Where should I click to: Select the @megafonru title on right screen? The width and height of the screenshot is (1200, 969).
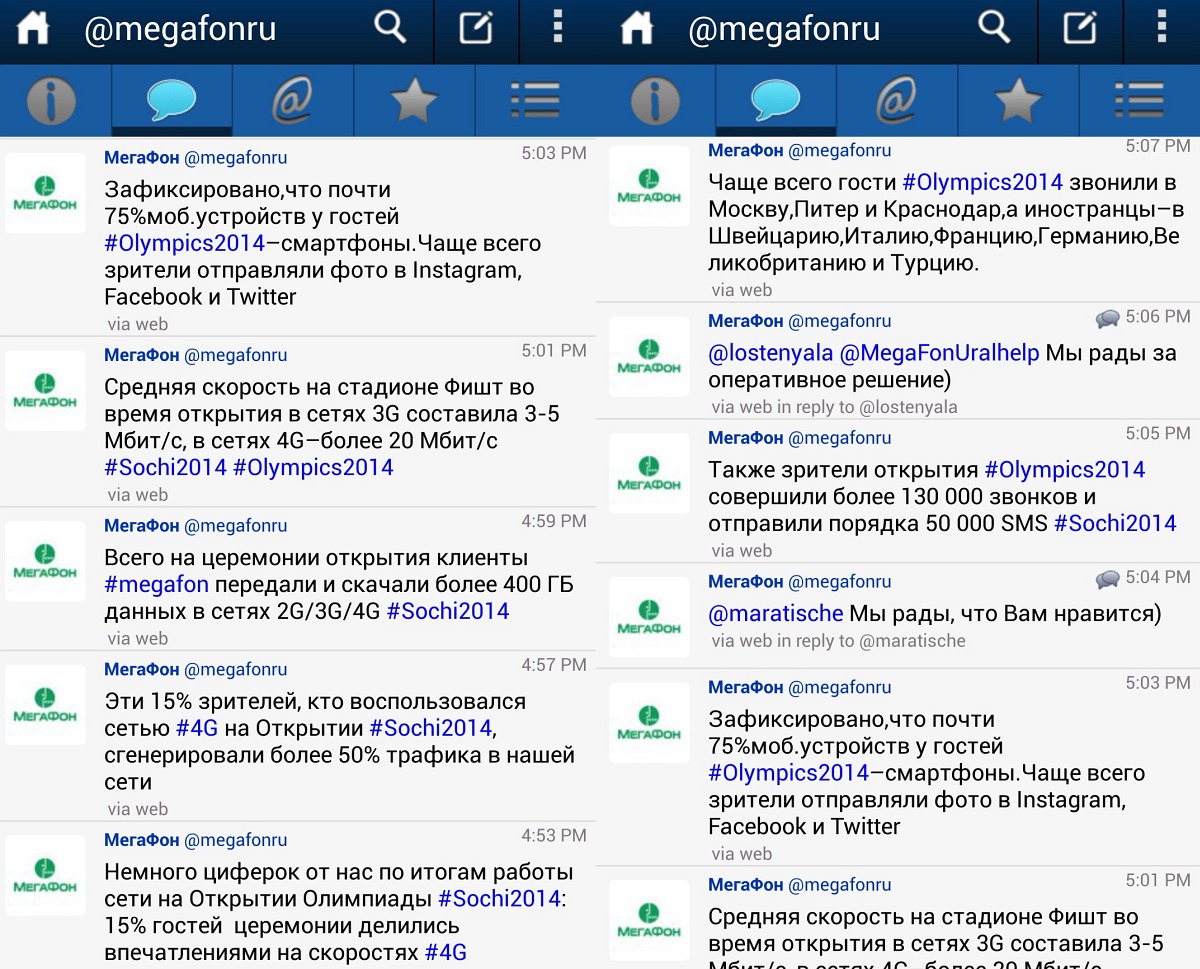click(x=784, y=29)
